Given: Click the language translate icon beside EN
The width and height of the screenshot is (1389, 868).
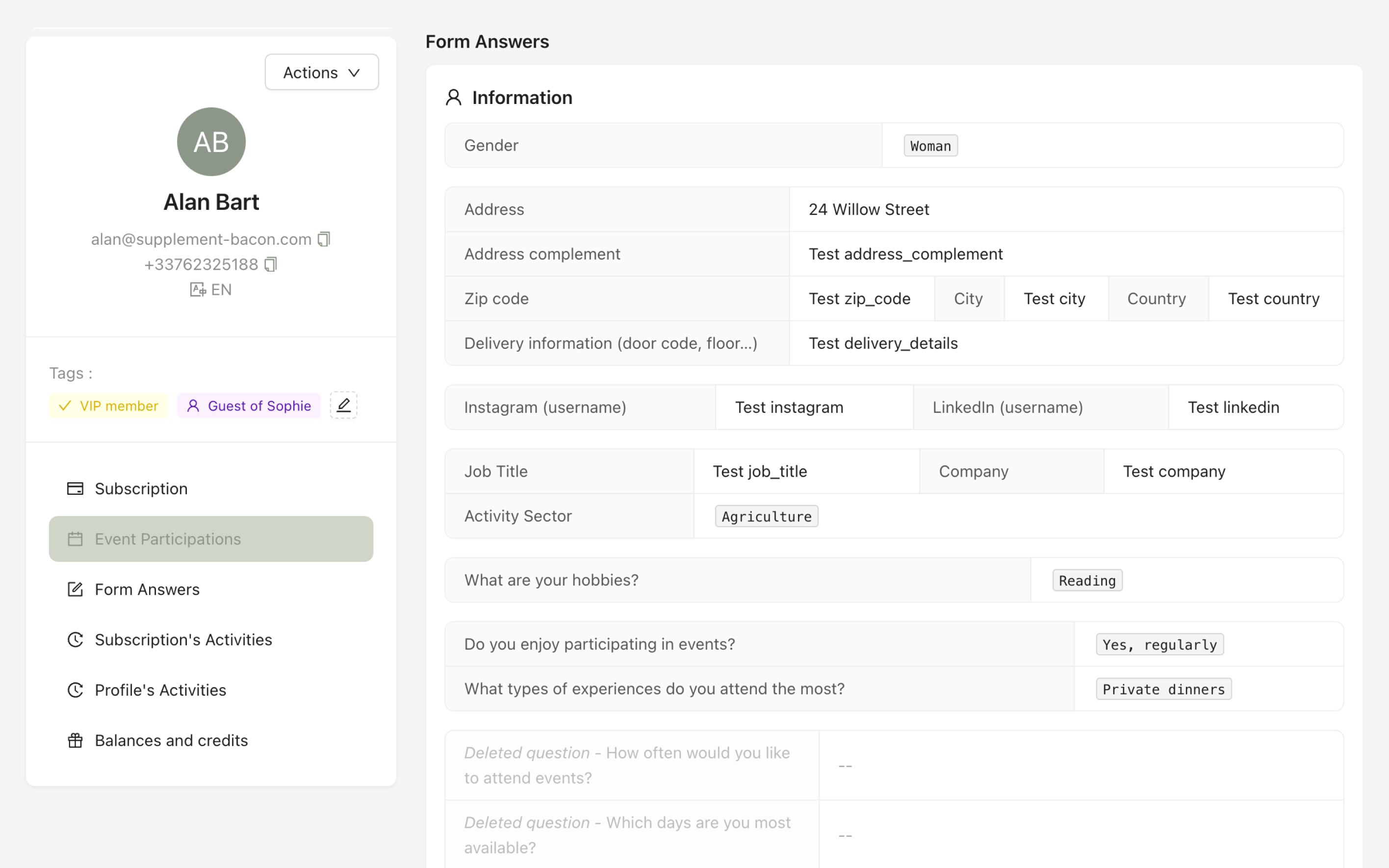Looking at the screenshot, I should (198, 289).
